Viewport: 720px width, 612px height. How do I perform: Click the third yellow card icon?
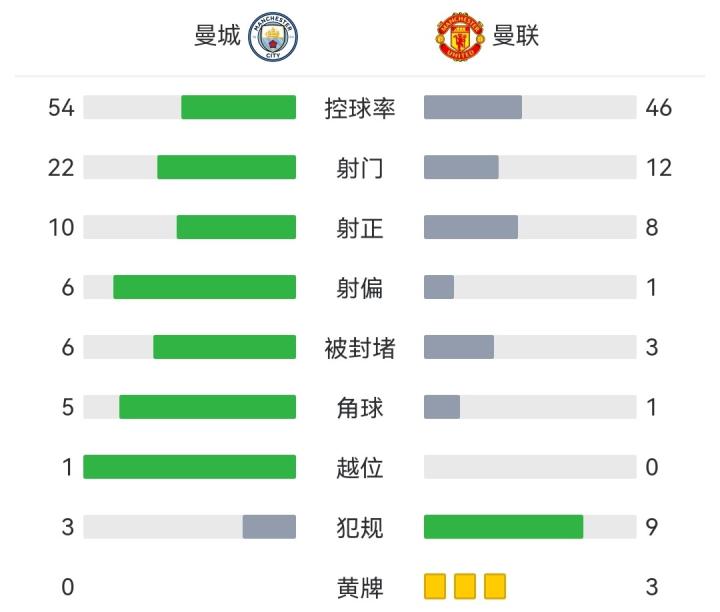click(x=495, y=586)
